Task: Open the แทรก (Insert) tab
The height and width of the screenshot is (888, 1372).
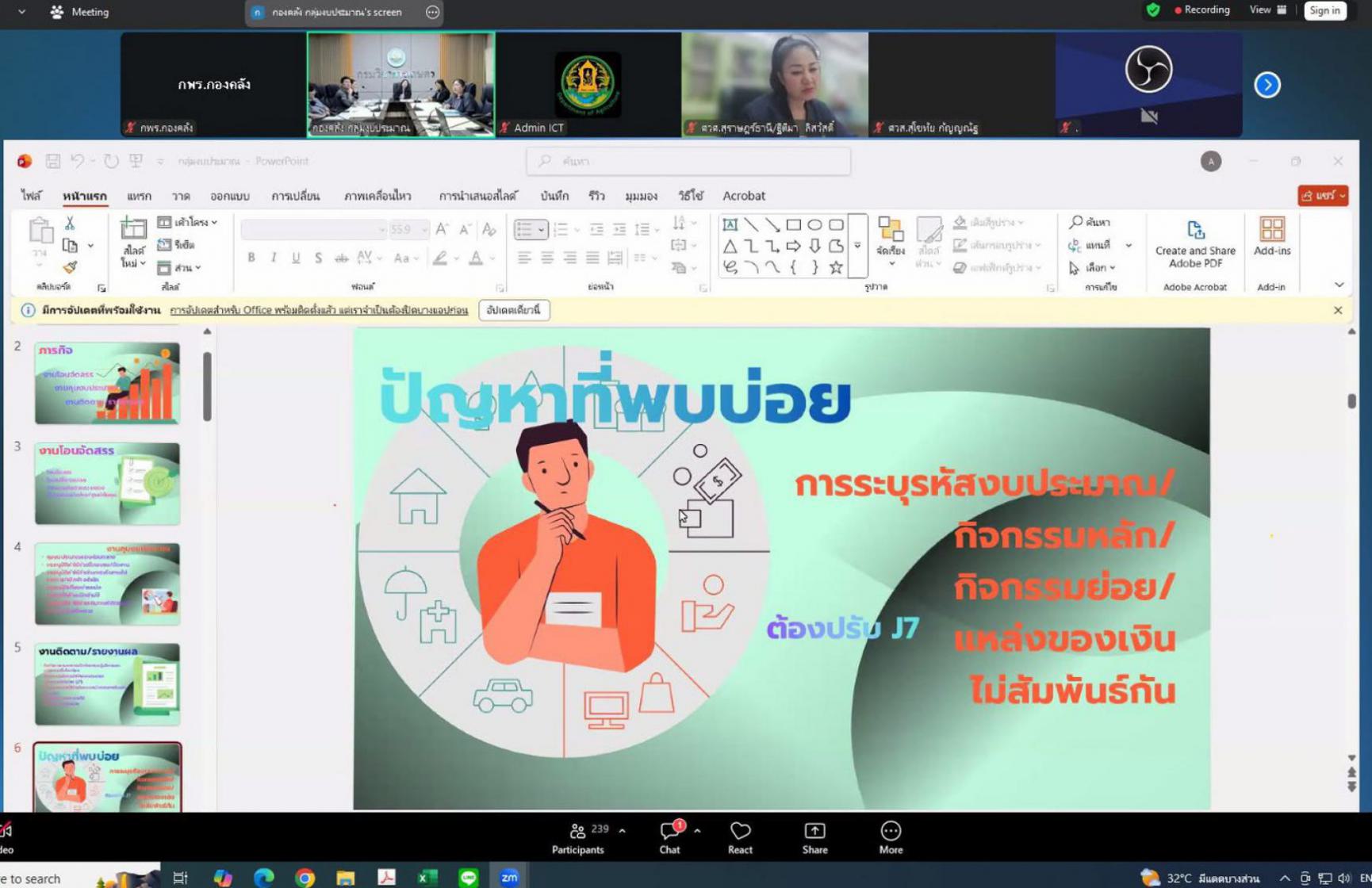Action: coord(139,196)
